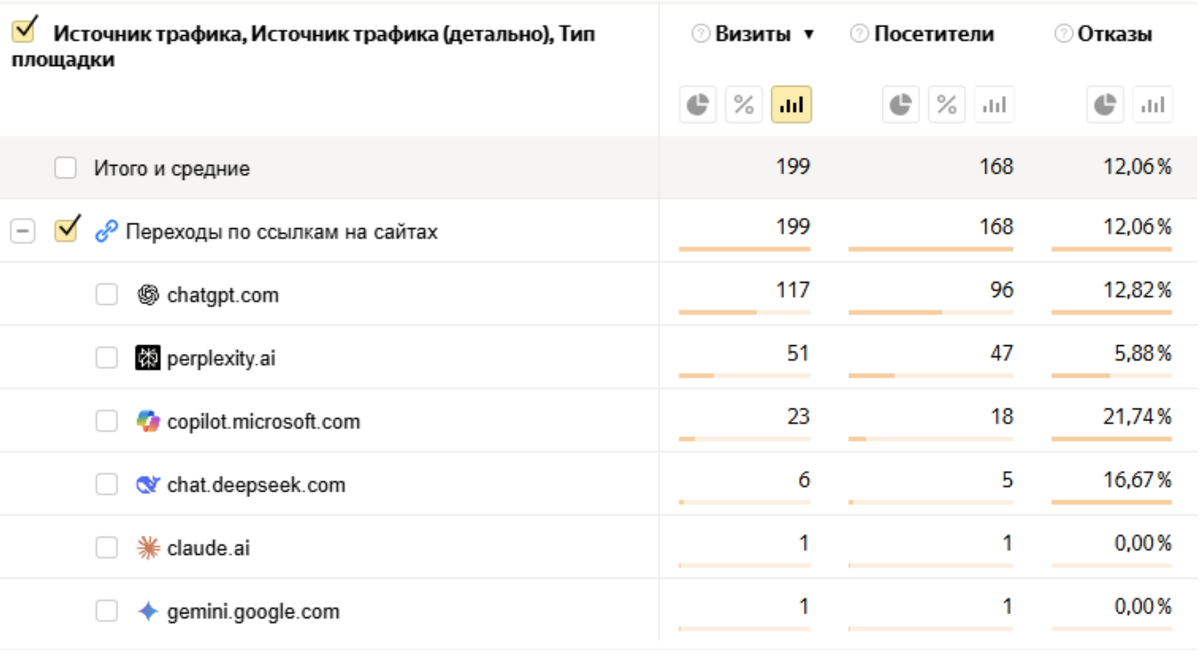Toggle the bar chart icon under Визиты
This screenshot has width=1200, height=660.
point(791,105)
